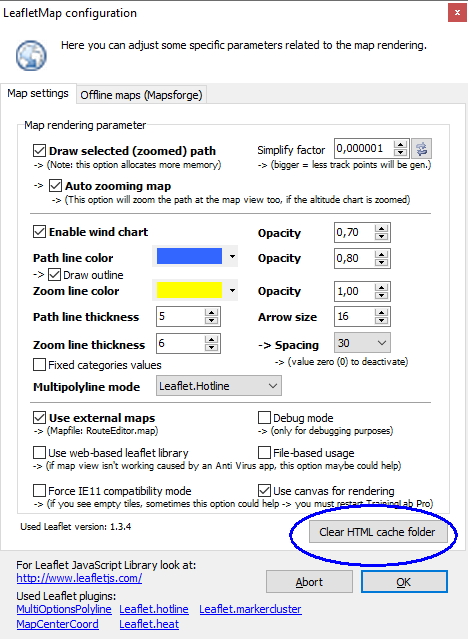Click the Zoom line Opacity value field
The width and height of the screenshot is (468, 639).
354,291
